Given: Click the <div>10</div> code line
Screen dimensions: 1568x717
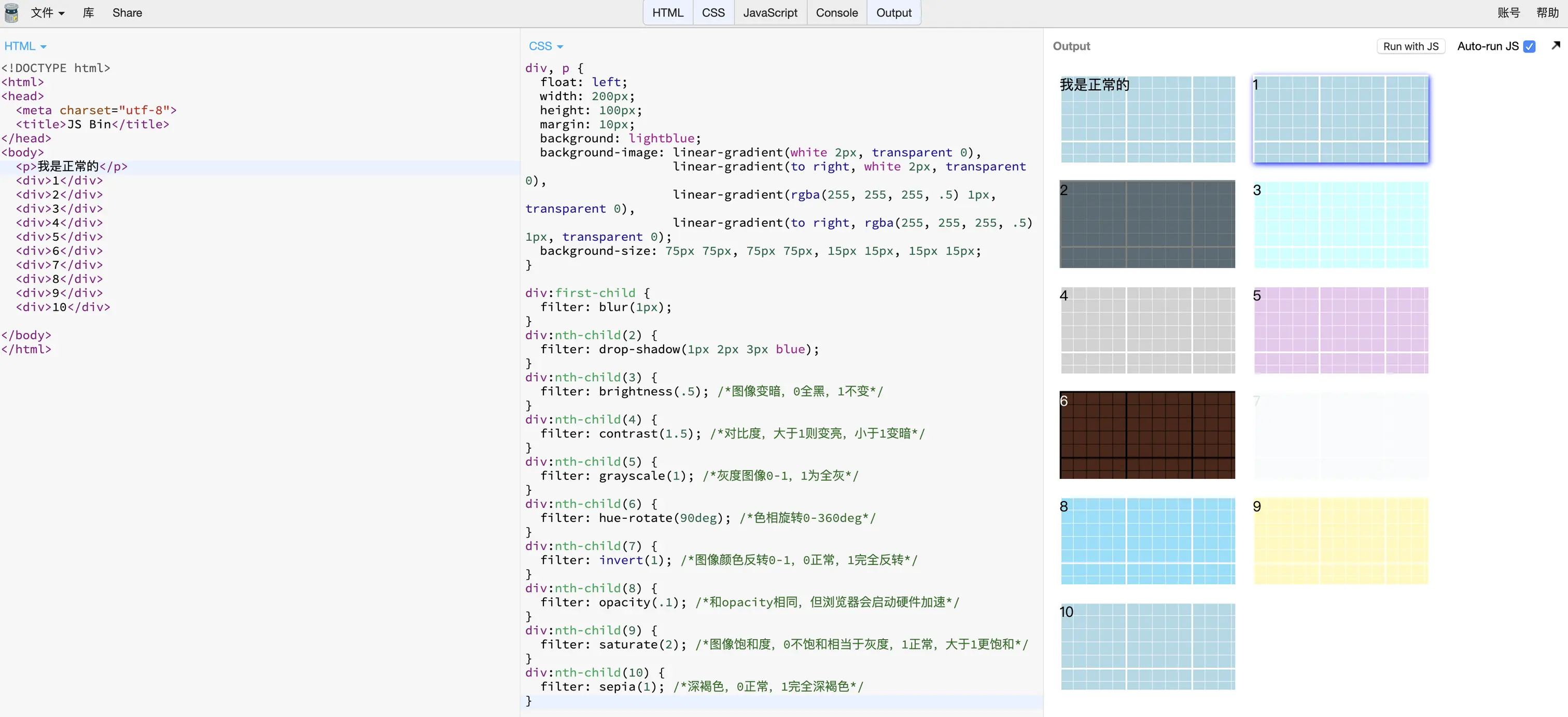Looking at the screenshot, I should 63,307.
